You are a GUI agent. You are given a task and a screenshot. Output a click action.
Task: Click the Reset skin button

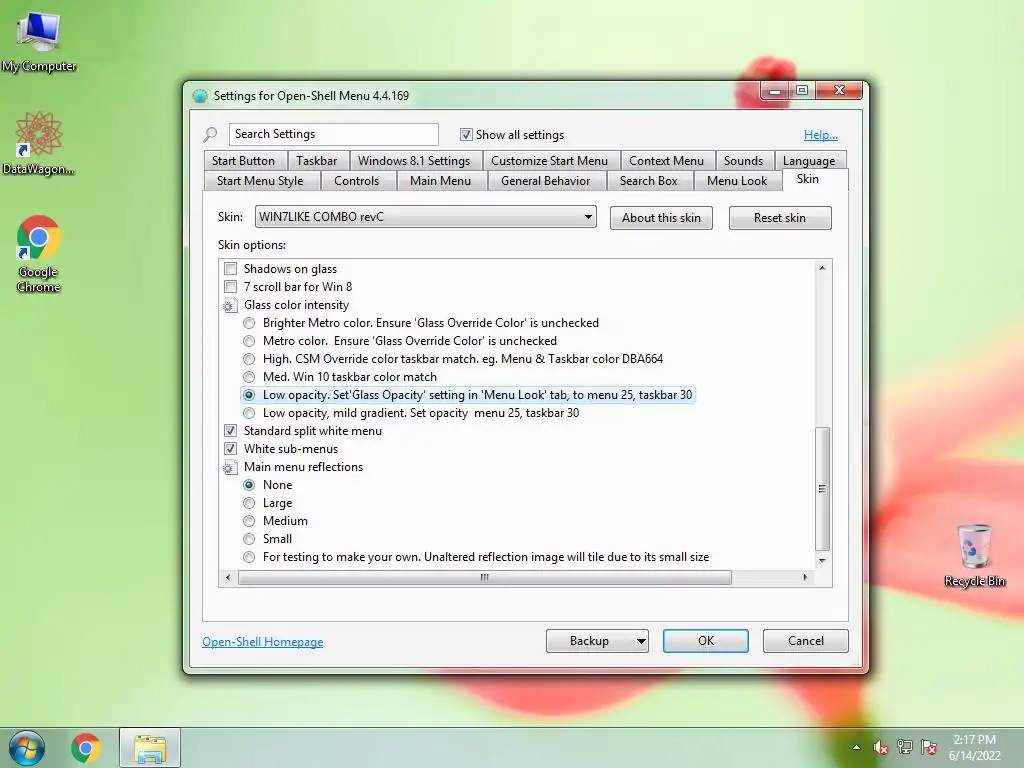click(x=780, y=218)
